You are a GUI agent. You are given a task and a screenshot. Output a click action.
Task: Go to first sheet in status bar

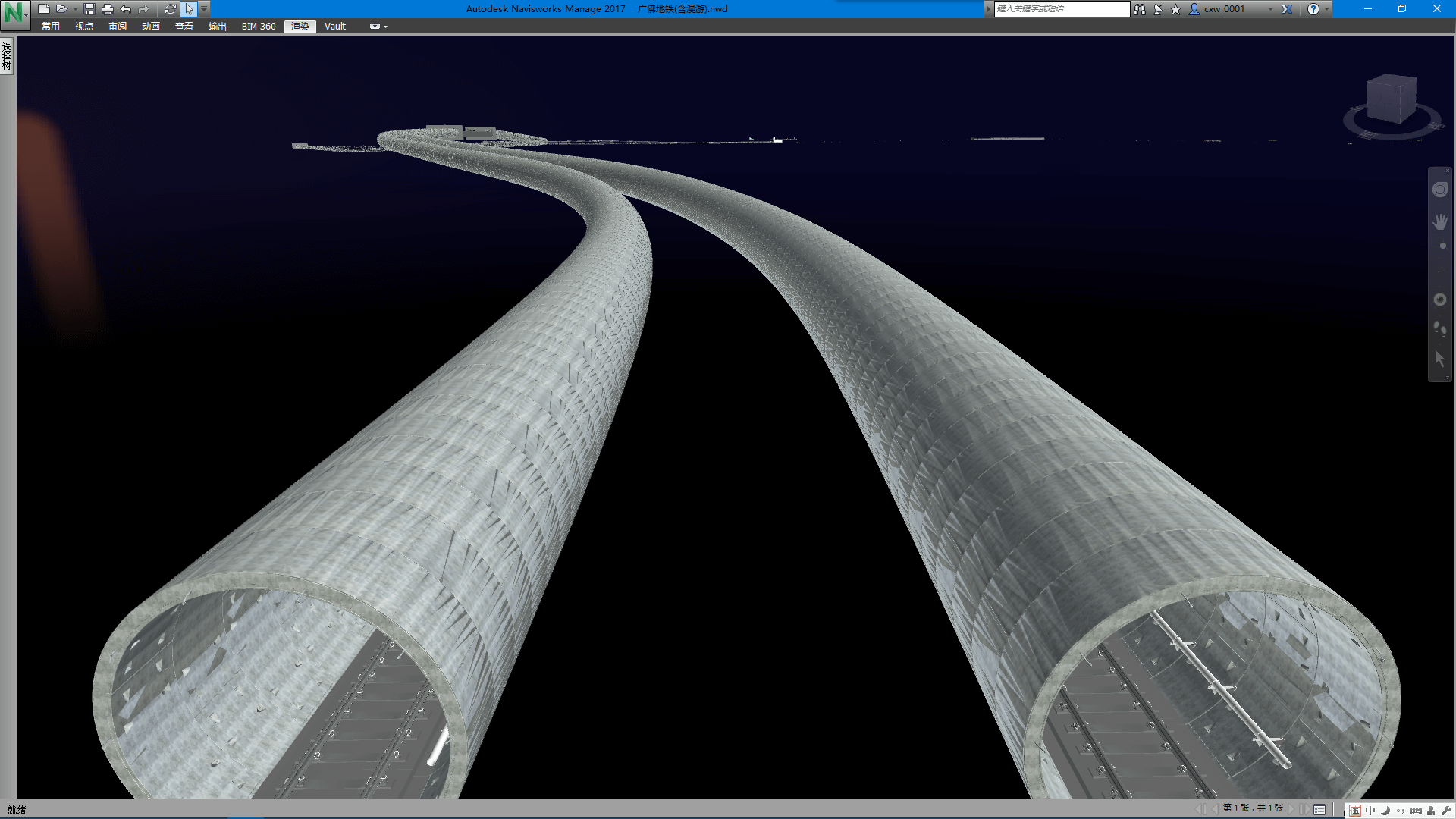point(1200,809)
